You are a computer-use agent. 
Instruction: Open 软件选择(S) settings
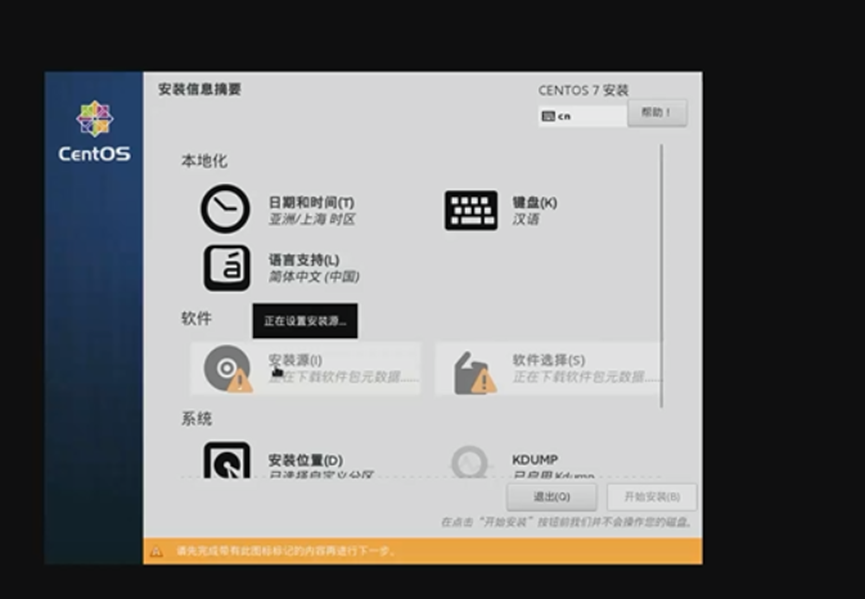[548, 360]
